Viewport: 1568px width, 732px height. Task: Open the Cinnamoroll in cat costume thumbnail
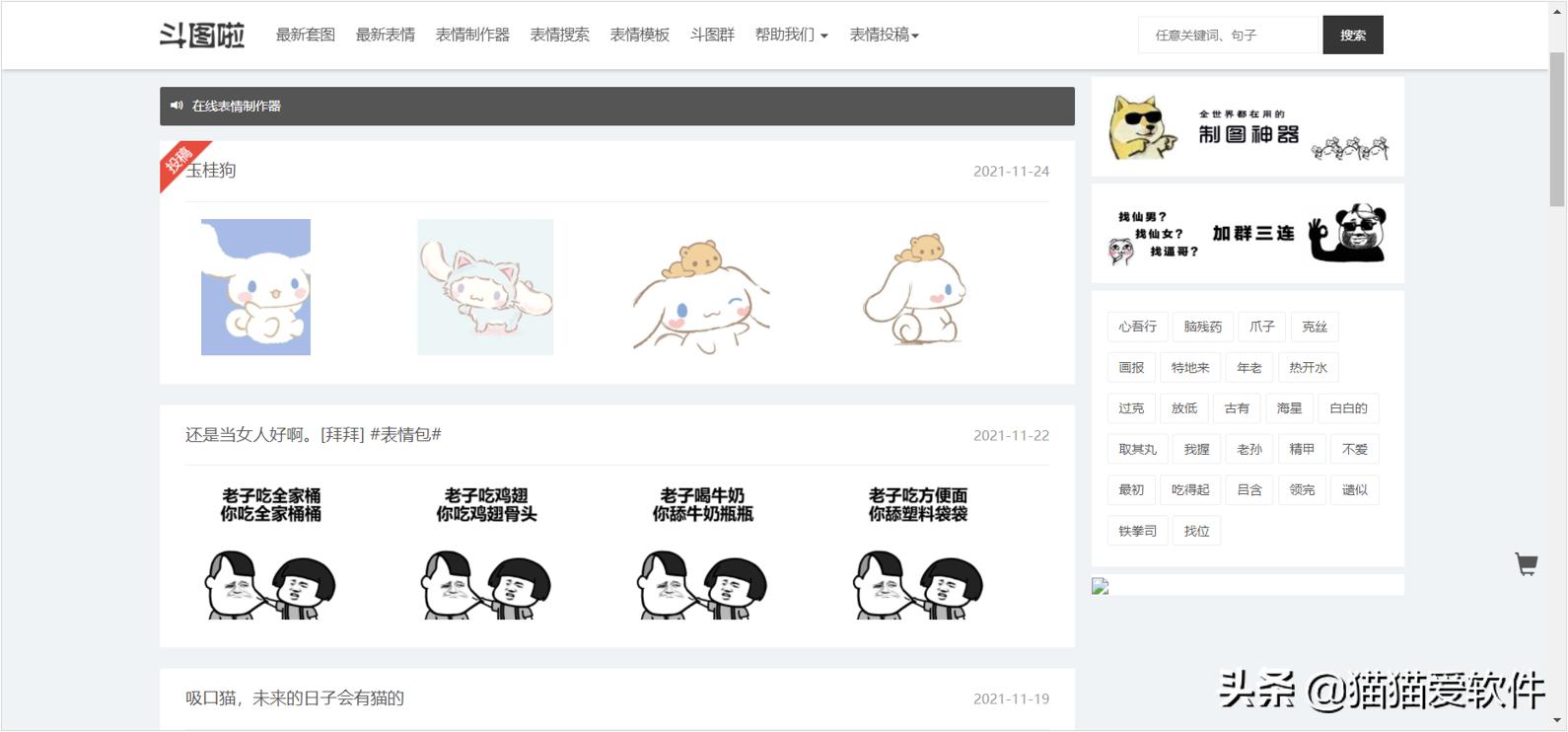(x=485, y=287)
